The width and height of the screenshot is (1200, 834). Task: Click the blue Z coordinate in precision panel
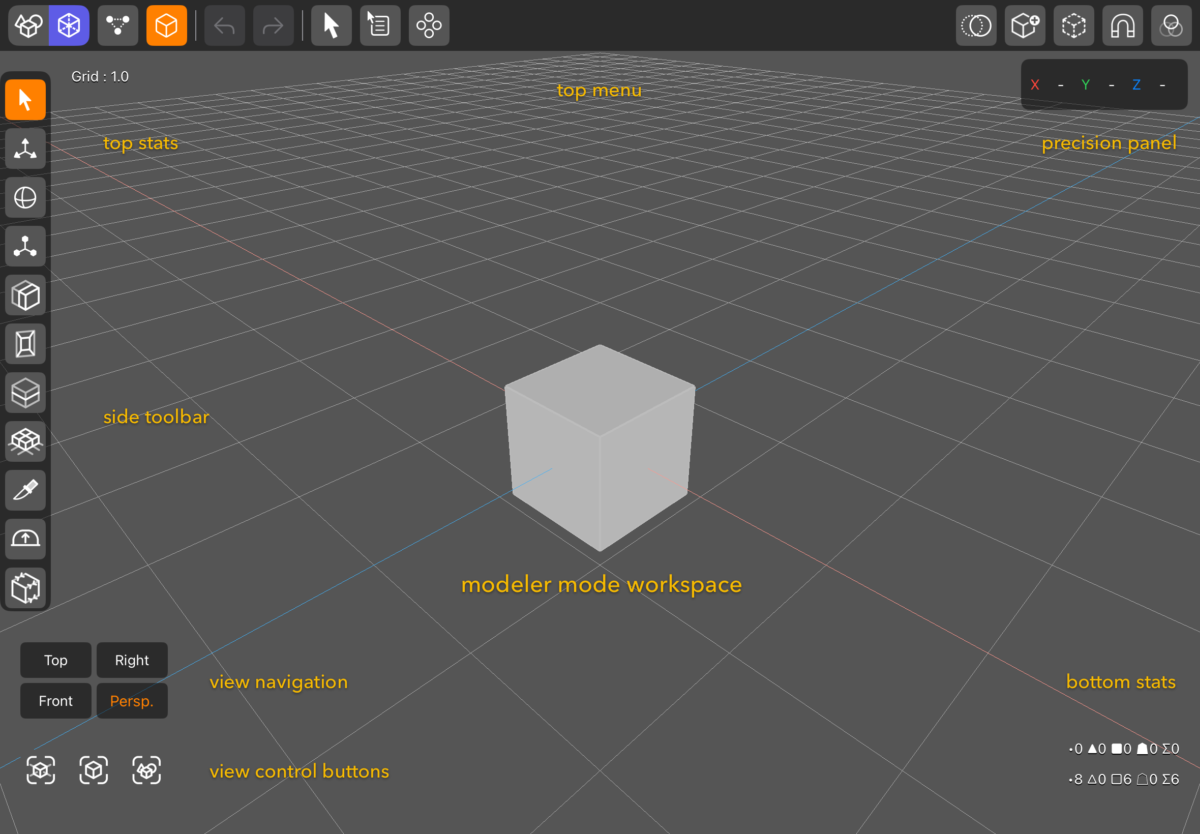pyautogui.click(x=1137, y=85)
